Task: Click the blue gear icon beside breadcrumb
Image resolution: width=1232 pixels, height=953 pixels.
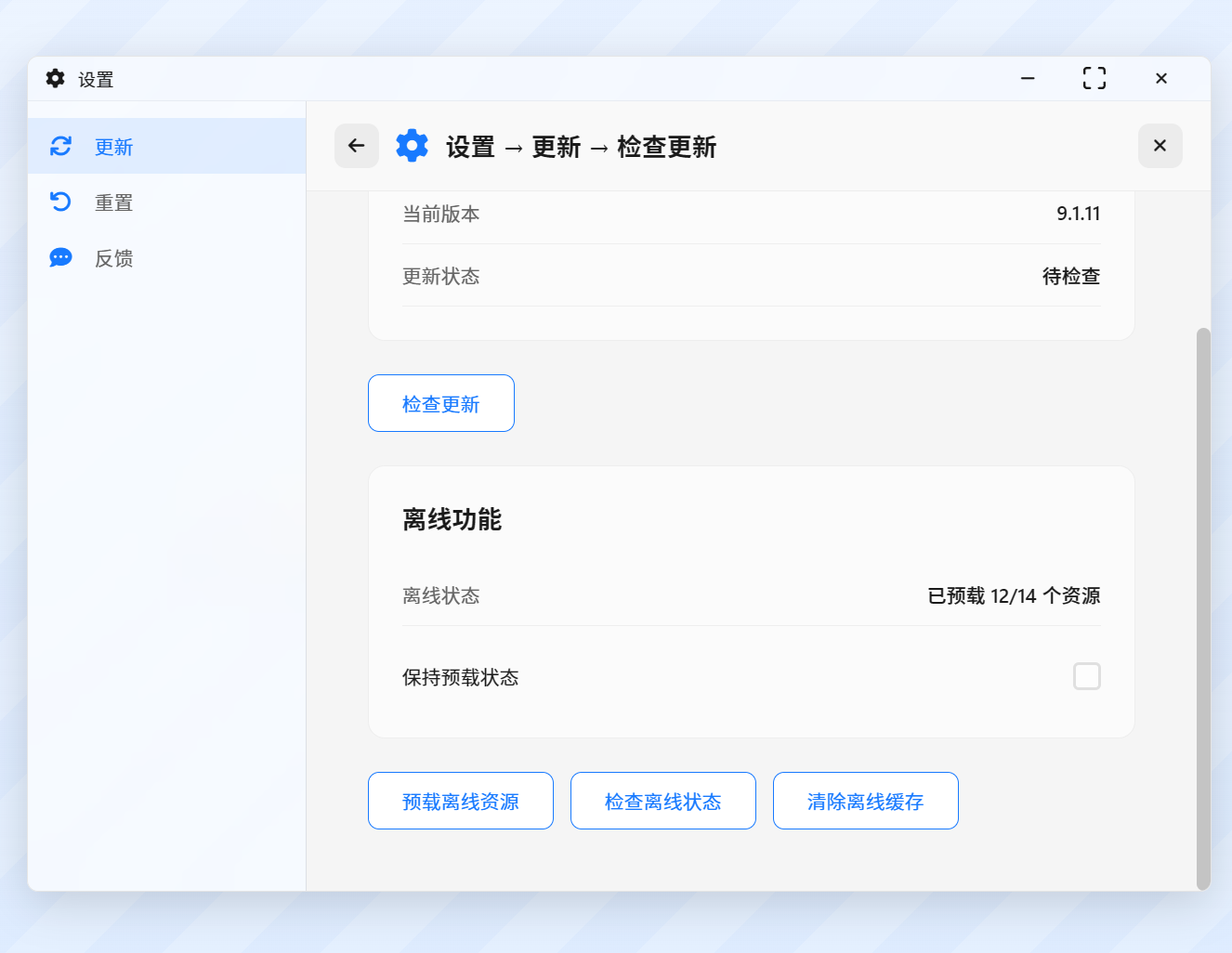Action: pos(413,146)
